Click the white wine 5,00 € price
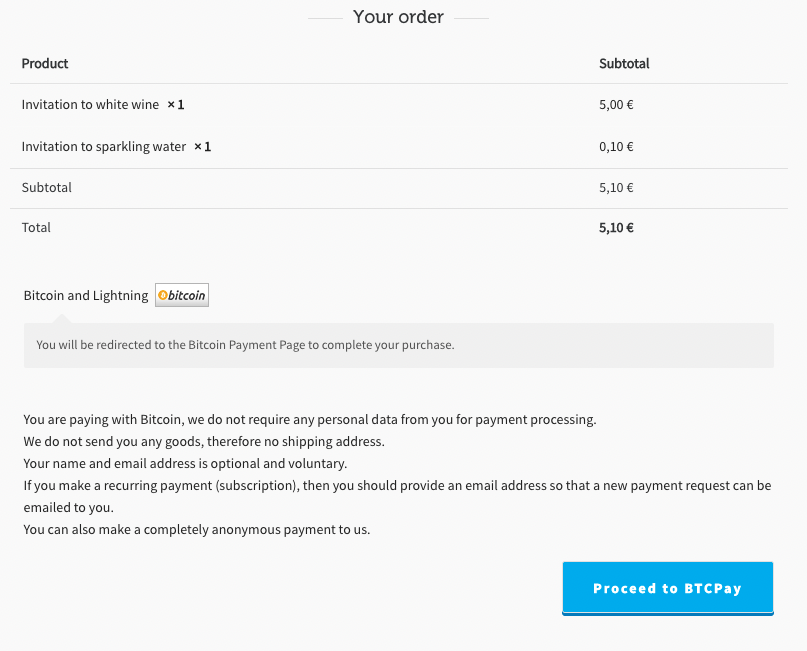 tap(616, 104)
